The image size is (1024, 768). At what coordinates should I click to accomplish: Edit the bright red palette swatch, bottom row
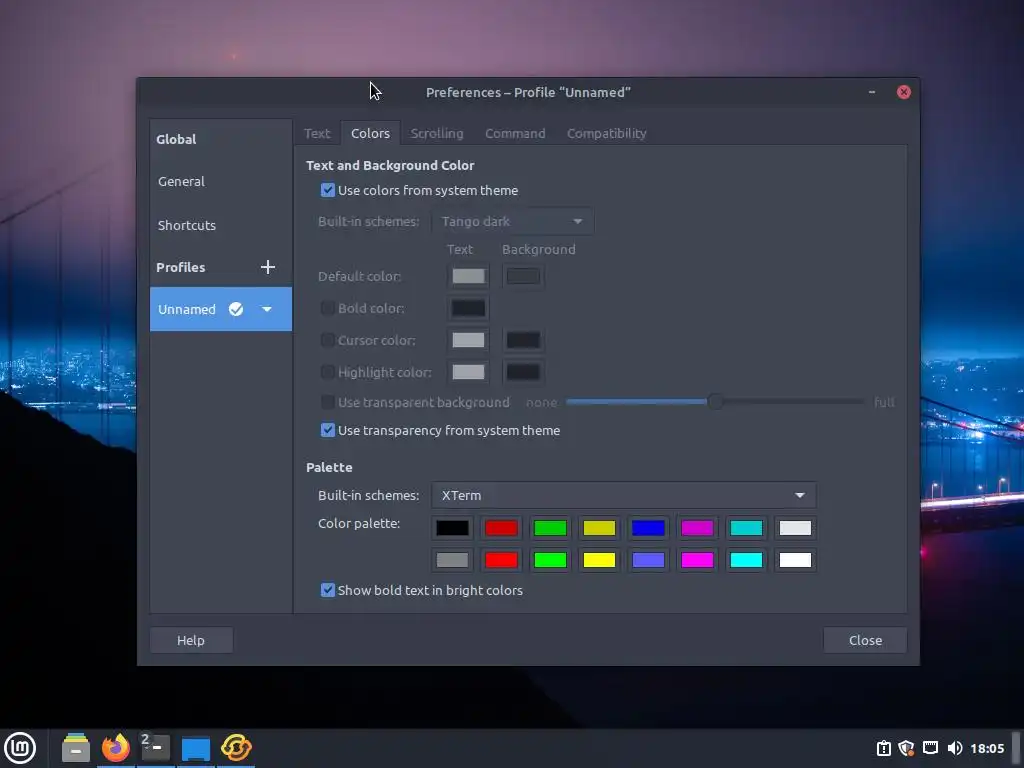pos(501,560)
